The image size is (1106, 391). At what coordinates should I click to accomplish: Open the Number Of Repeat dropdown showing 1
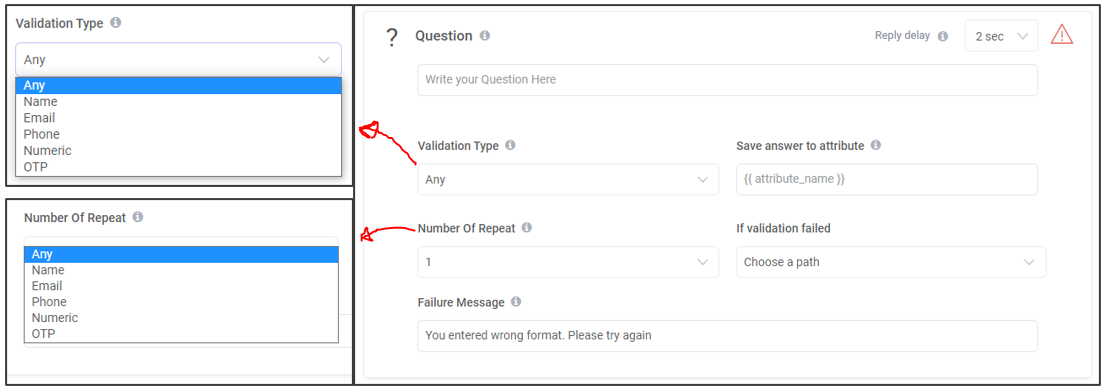click(568, 262)
